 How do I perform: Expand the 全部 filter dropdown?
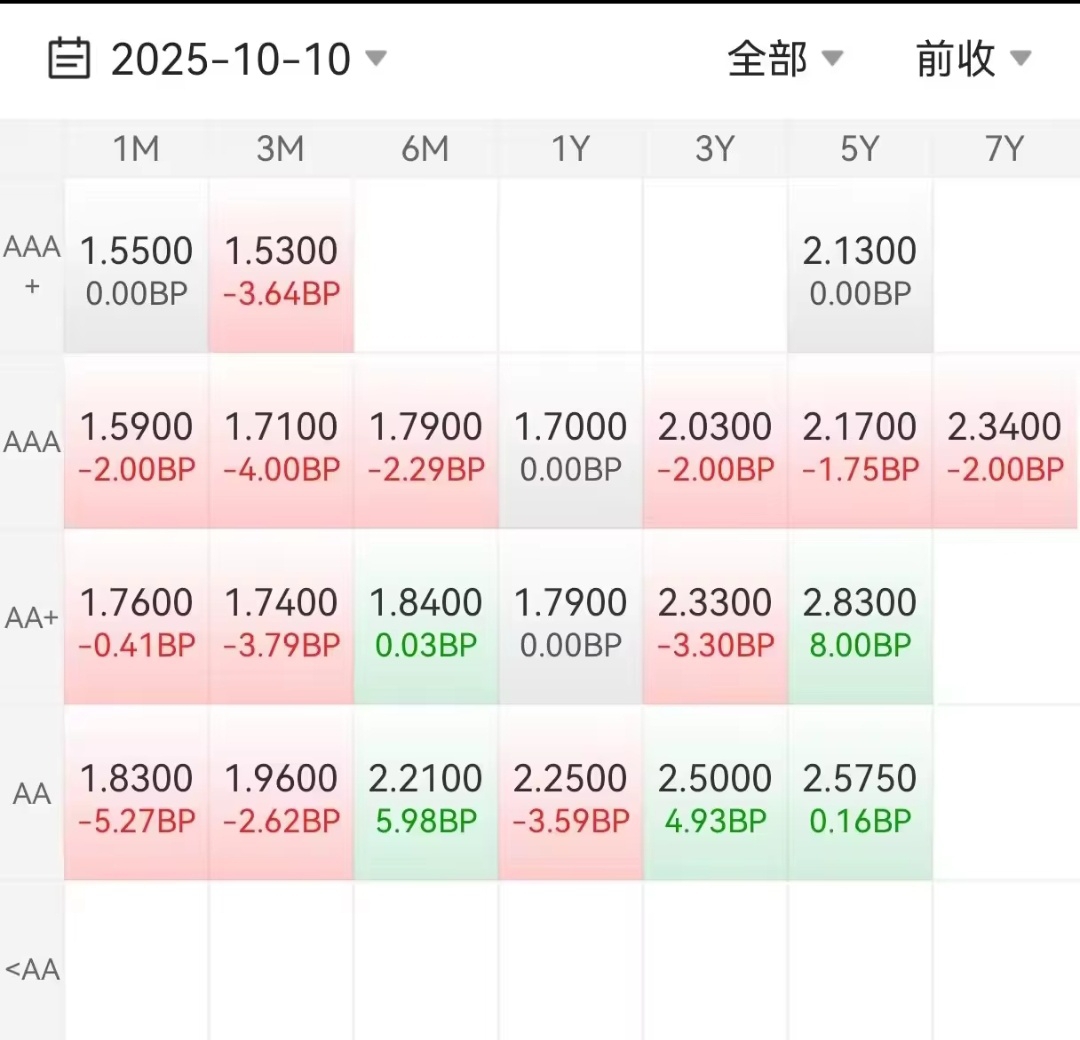pos(784,59)
